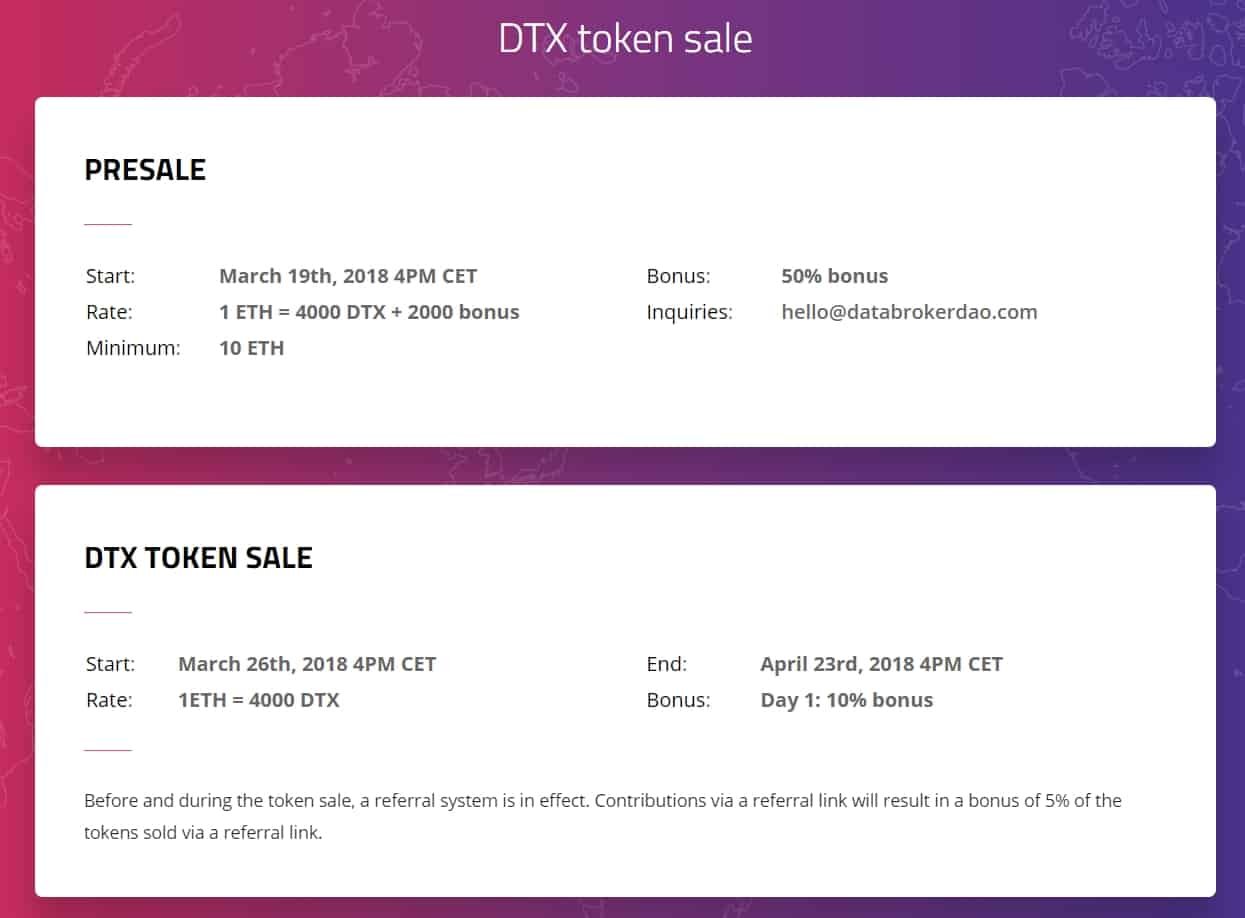Select the PRESALE heading
The width and height of the screenshot is (1245, 918).
tap(145, 170)
